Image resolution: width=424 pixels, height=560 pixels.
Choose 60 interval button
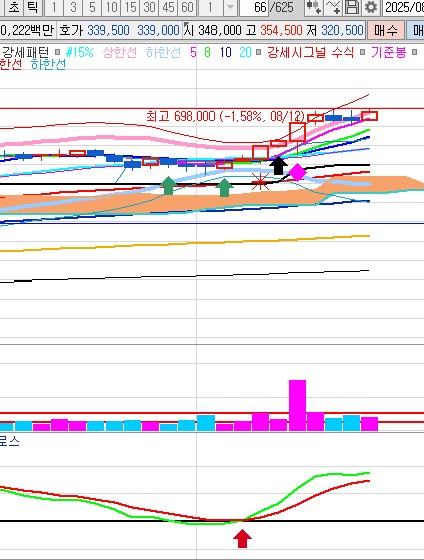187,7
